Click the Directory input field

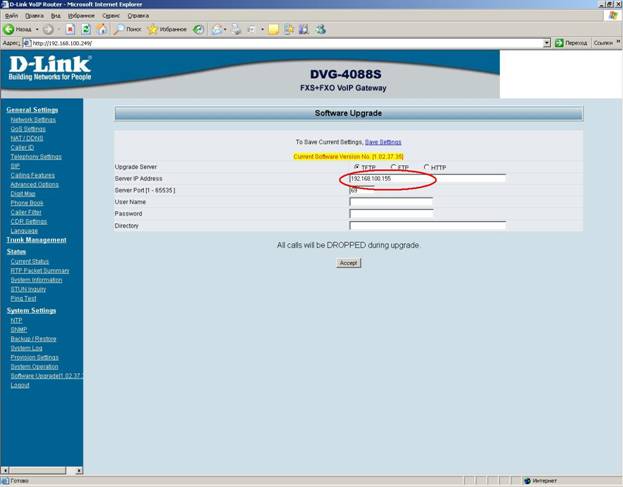427,225
